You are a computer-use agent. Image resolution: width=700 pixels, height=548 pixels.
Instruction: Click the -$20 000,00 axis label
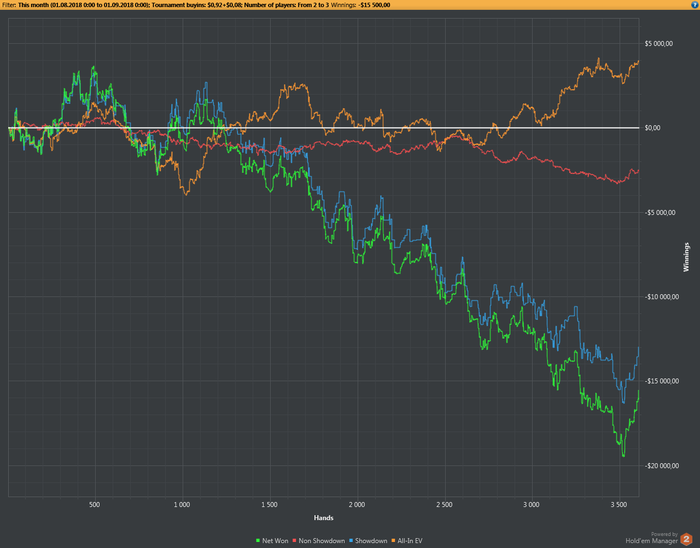click(x=662, y=466)
